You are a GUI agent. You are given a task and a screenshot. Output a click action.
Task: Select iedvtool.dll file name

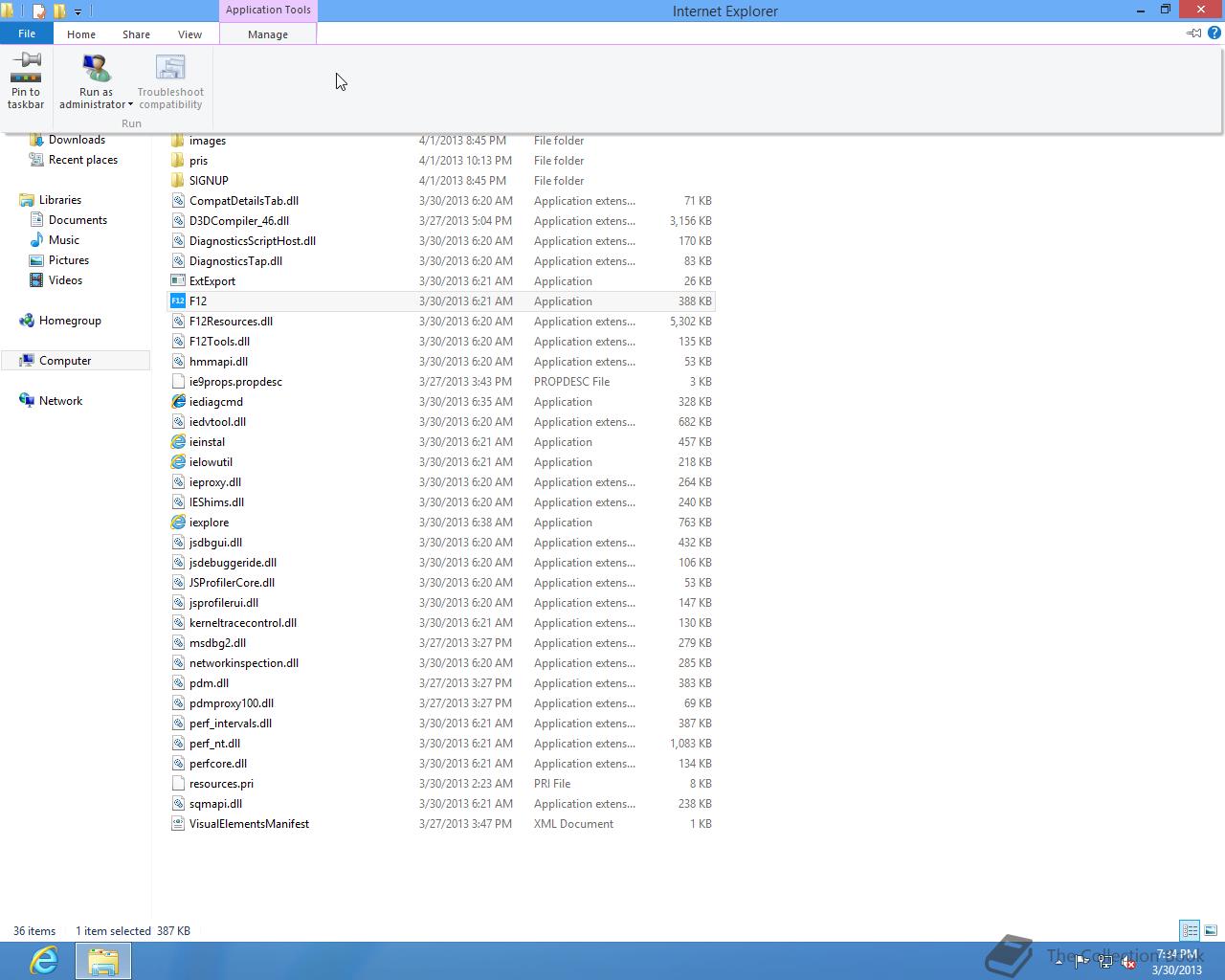pos(217,422)
